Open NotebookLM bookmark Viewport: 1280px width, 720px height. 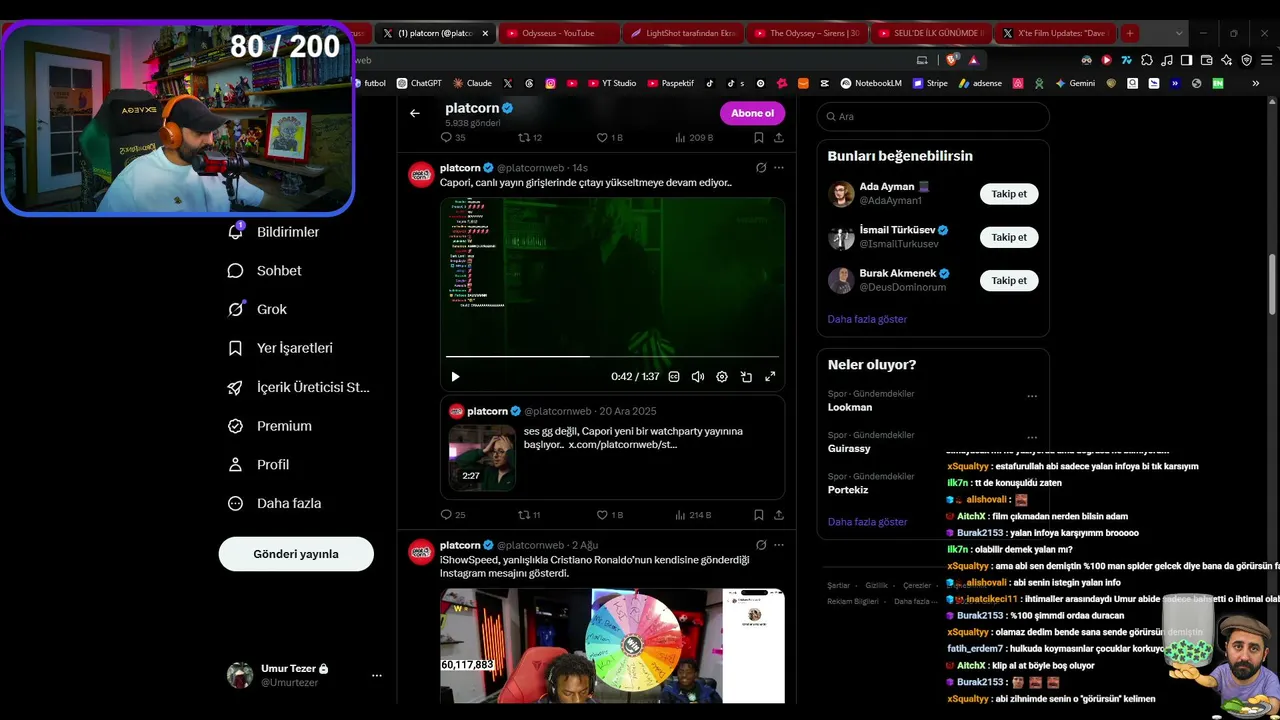pyautogui.click(x=871, y=83)
